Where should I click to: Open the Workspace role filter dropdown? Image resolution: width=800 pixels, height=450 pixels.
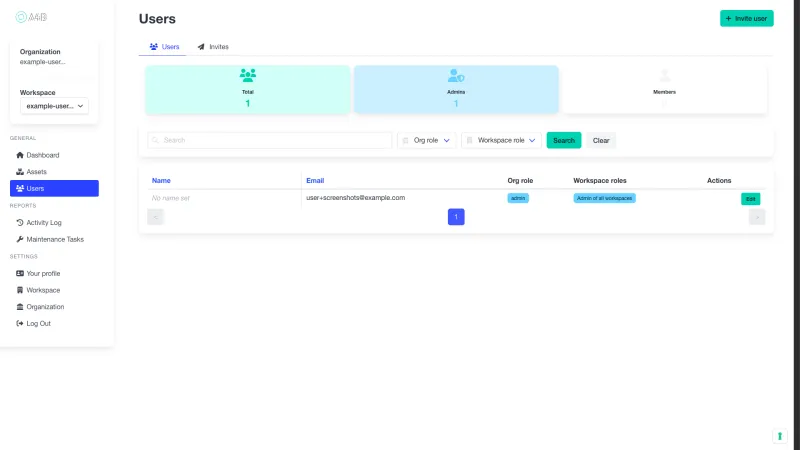[502, 140]
